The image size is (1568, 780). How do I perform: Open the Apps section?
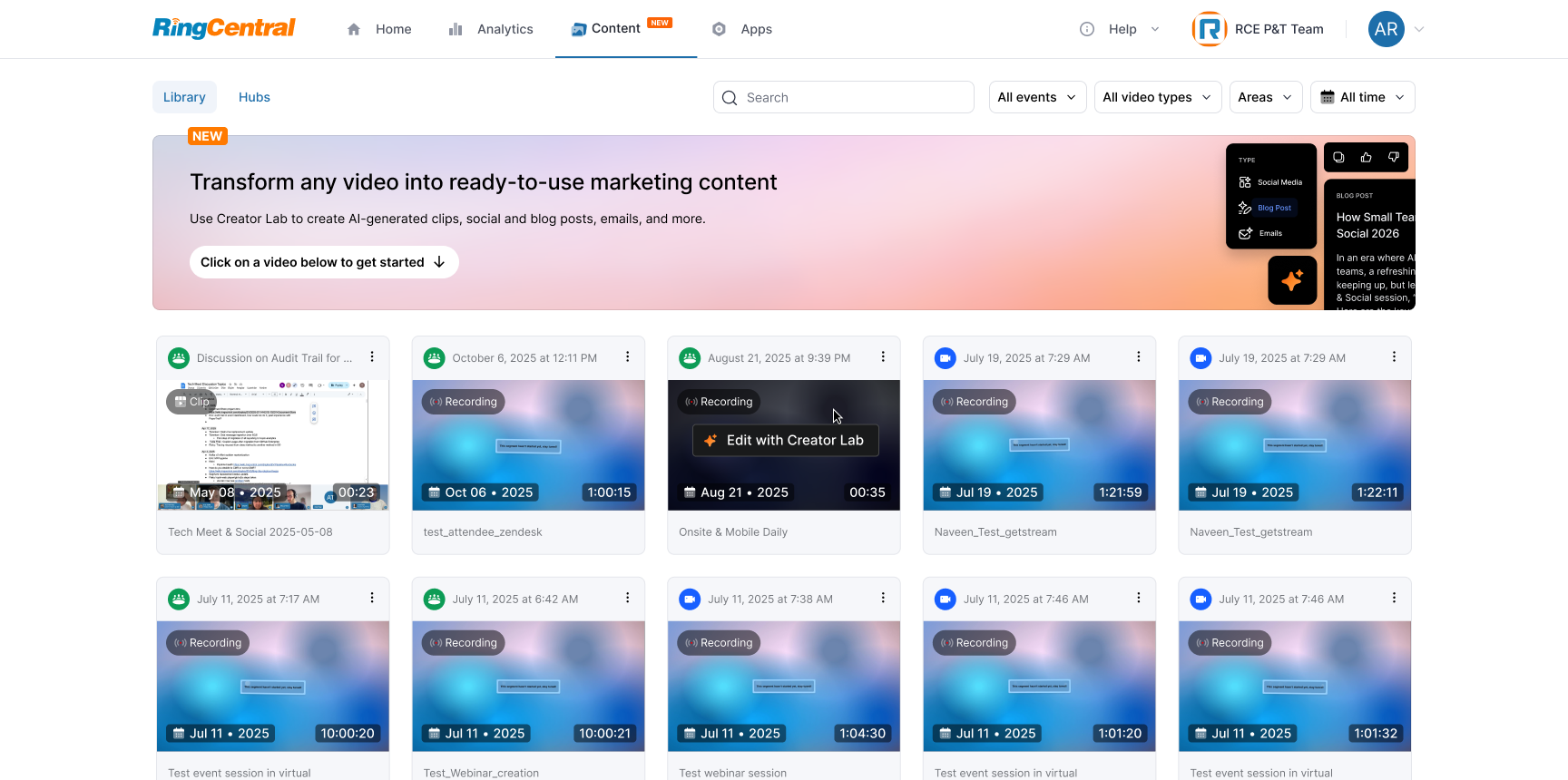tap(742, 29)
